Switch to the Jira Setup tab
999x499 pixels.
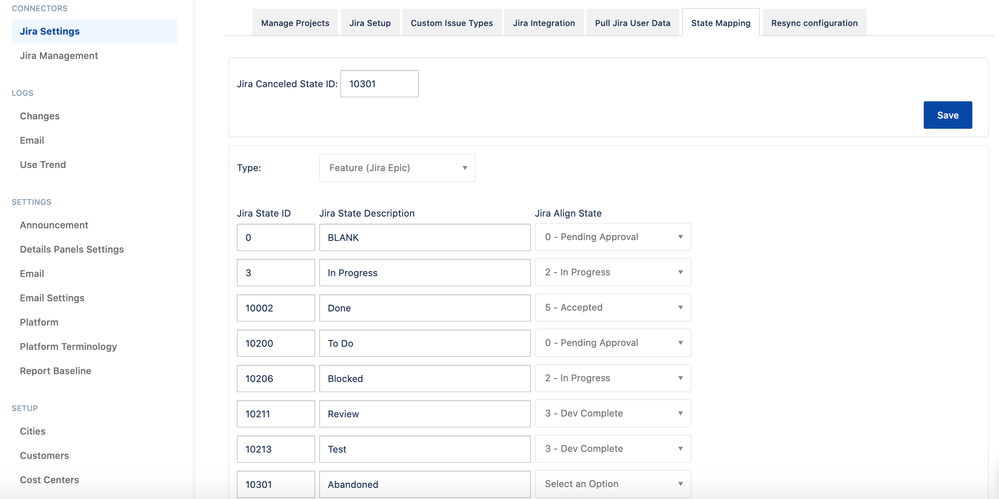click(370, 23)
